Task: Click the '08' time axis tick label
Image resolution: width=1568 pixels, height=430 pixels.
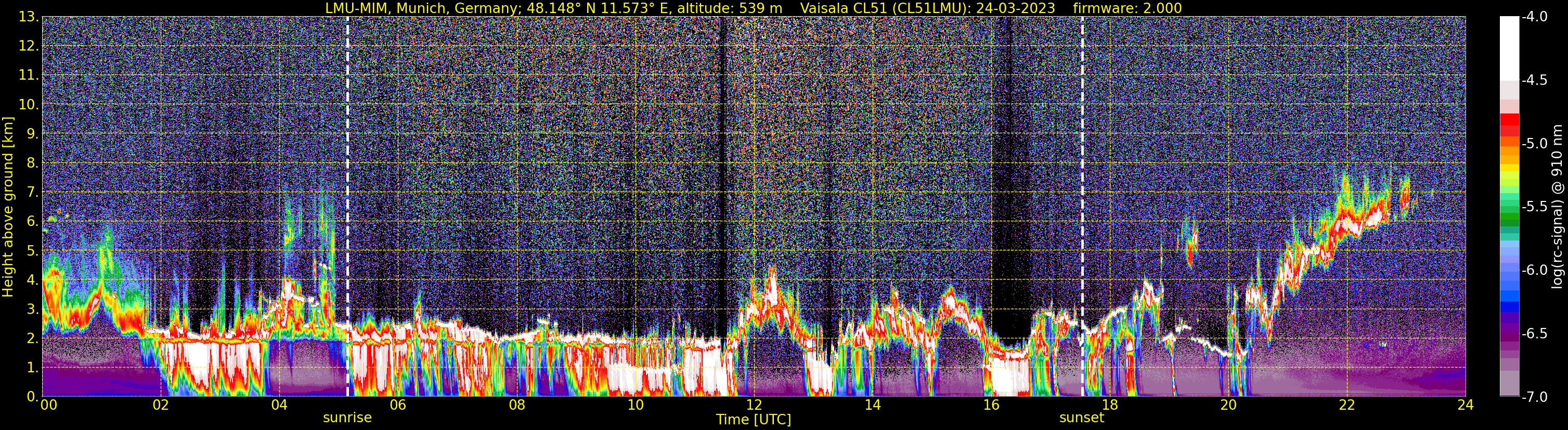Action: (x=517, y=405)
